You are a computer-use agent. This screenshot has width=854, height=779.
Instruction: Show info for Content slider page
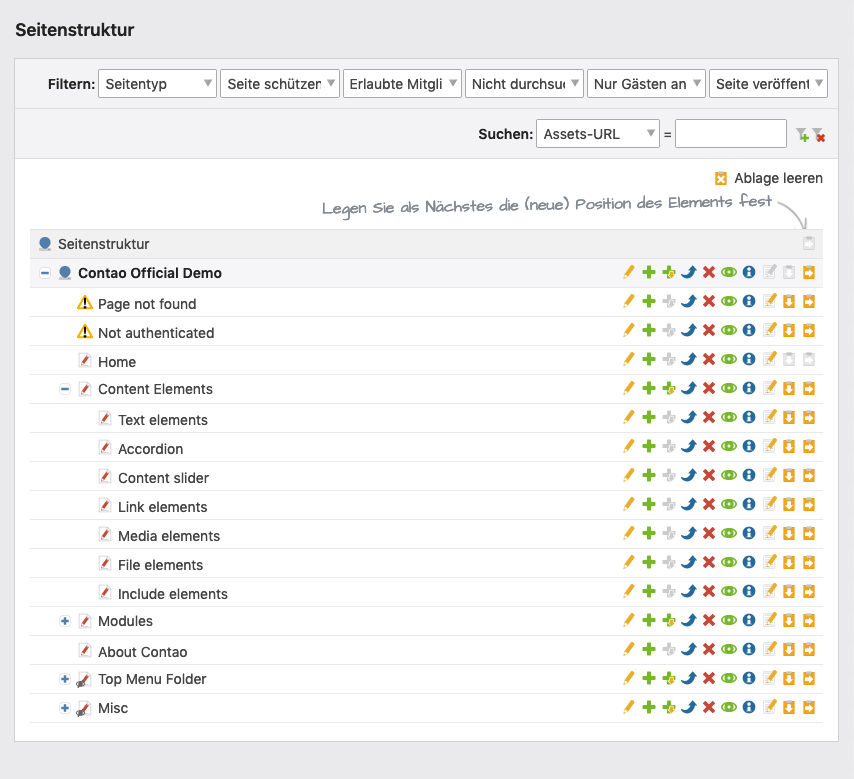(x=749, y=475)
